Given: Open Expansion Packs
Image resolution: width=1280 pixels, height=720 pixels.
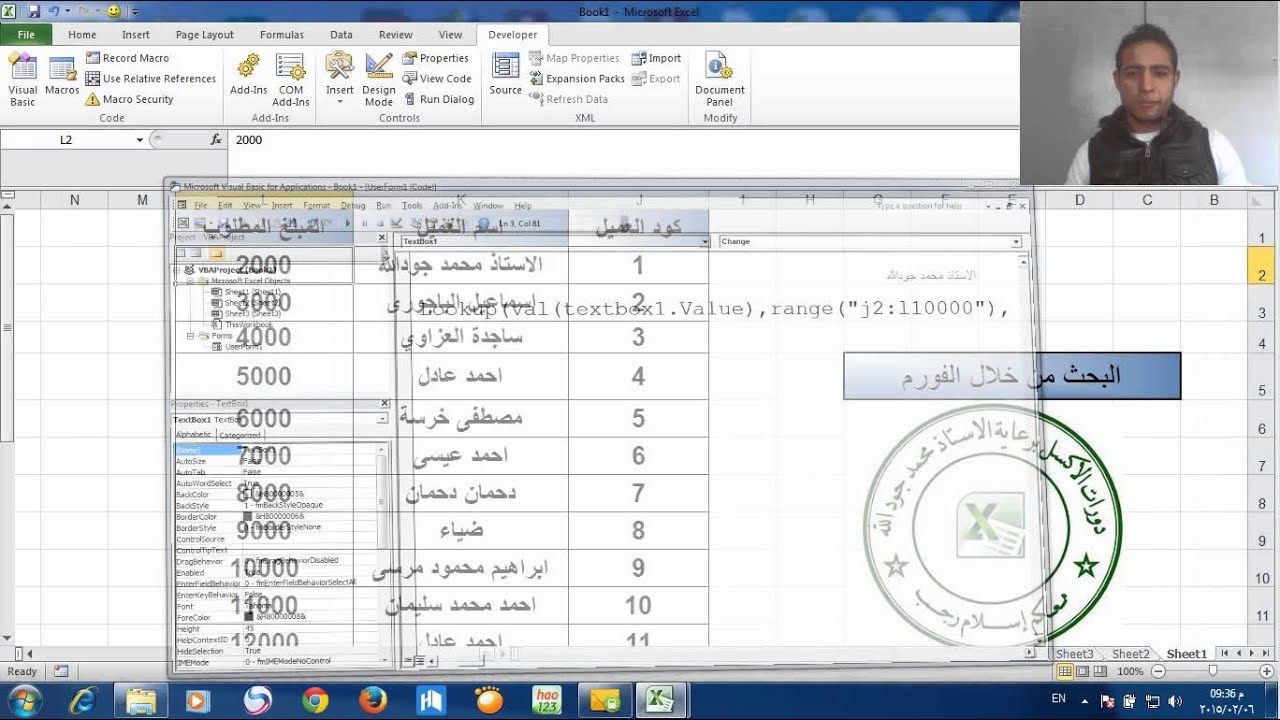Looking at the screenshot, I should click(576, 78).
